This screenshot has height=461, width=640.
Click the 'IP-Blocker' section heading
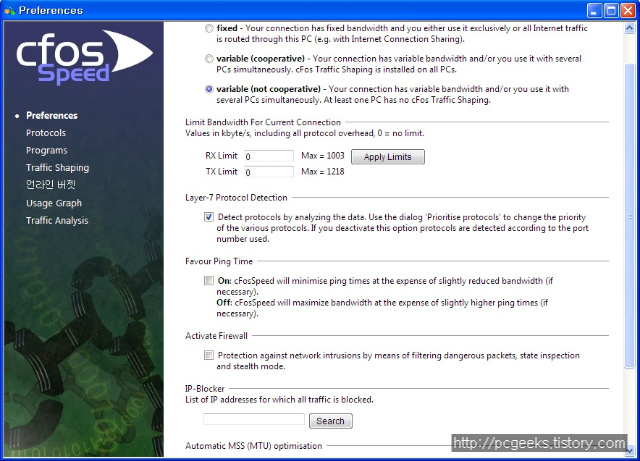[x=205, y=388]
